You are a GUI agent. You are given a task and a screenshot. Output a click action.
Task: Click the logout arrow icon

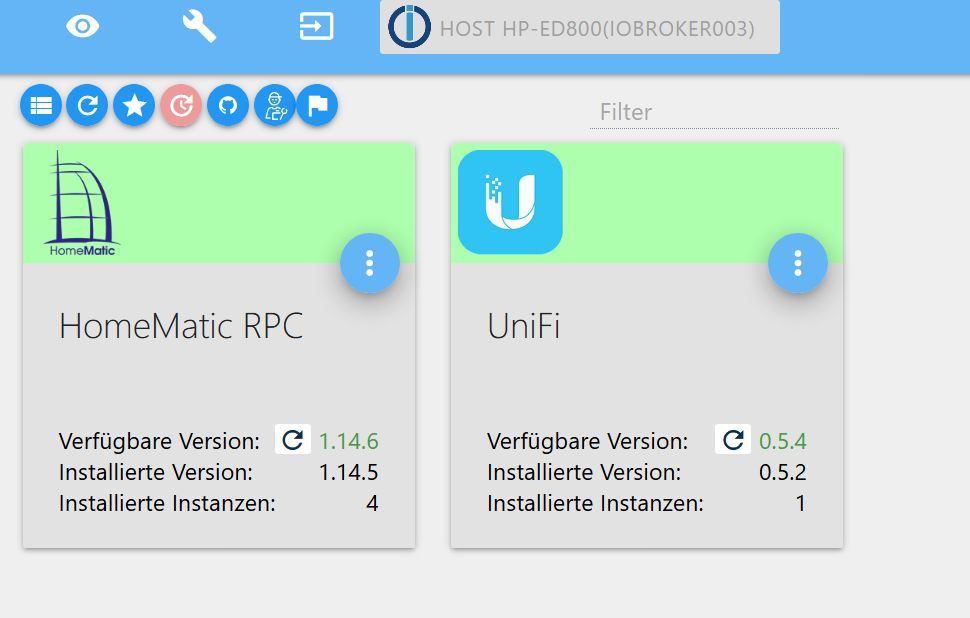[x=316, y=27]
